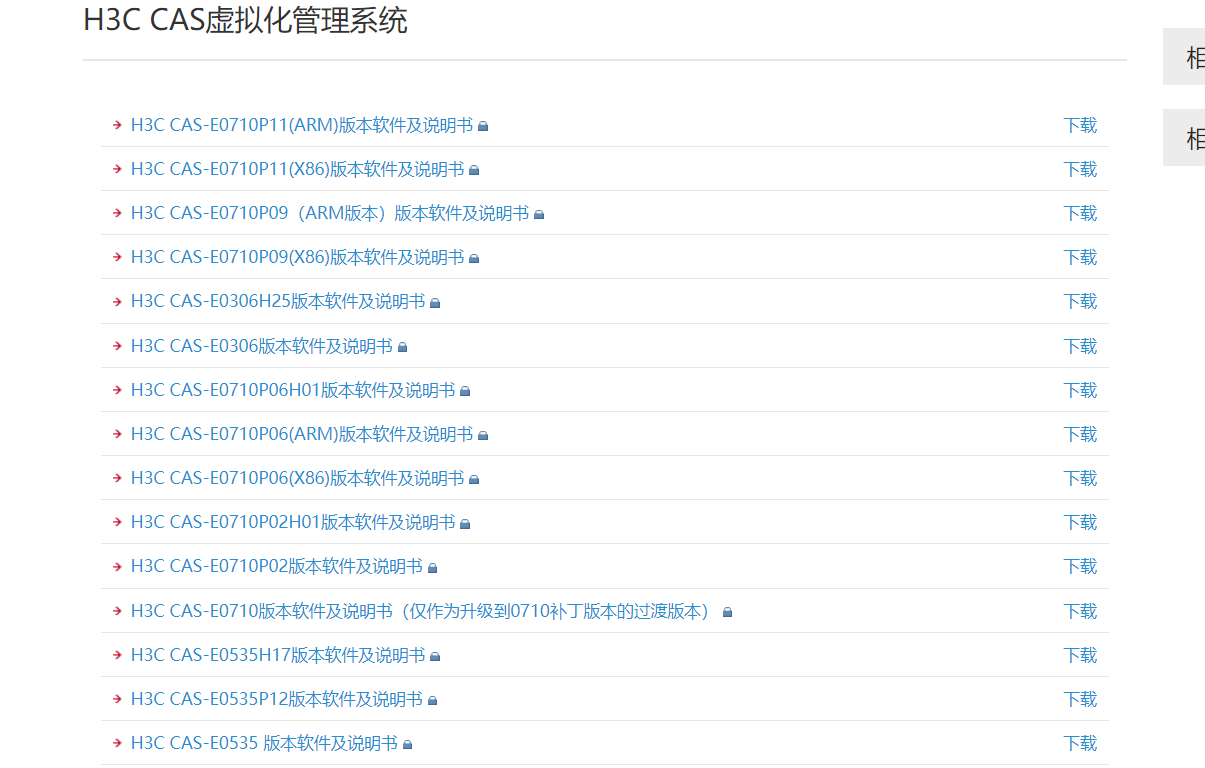Click 下载 for the E0535P12 row

(1080, 699)
